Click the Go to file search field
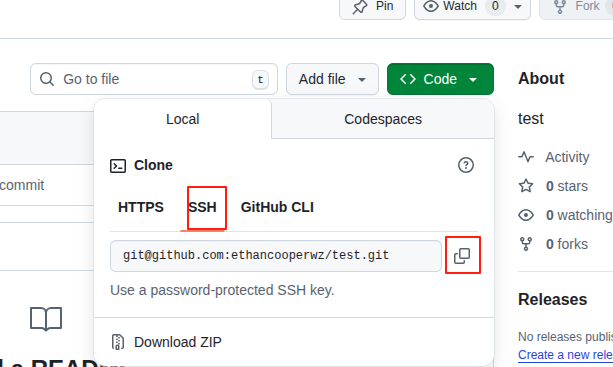613x367 pixels. tap(154, 79)
